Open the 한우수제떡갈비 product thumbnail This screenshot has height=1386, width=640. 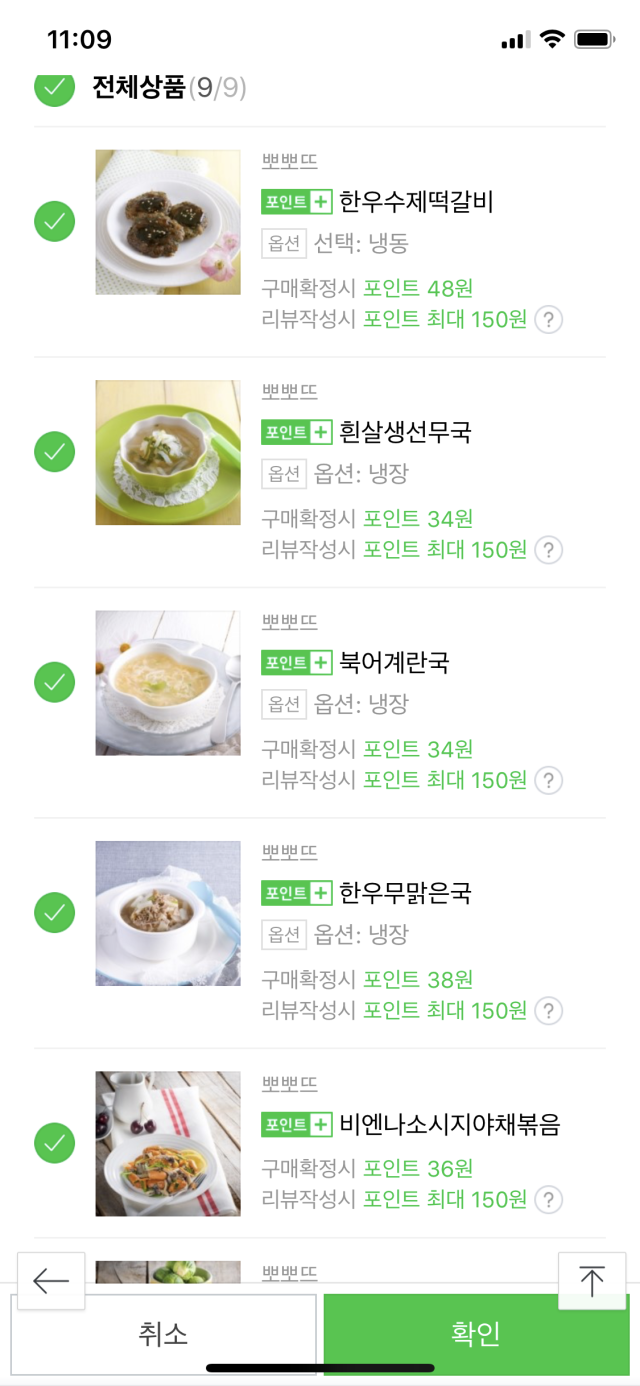pyautogui.click(x=168, y=222)
